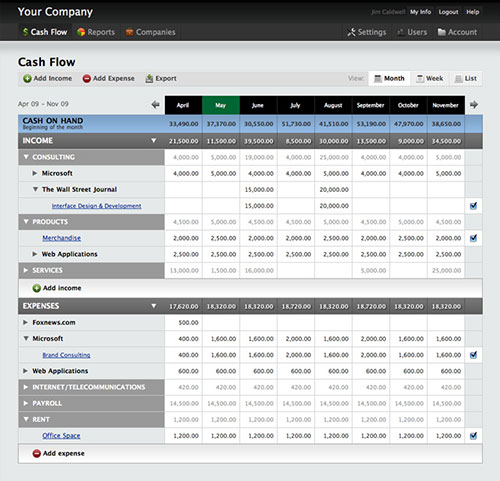This screenshot has height=481, width=500.
Task: Open the Account menu item
Action: (x=457, y=32)
